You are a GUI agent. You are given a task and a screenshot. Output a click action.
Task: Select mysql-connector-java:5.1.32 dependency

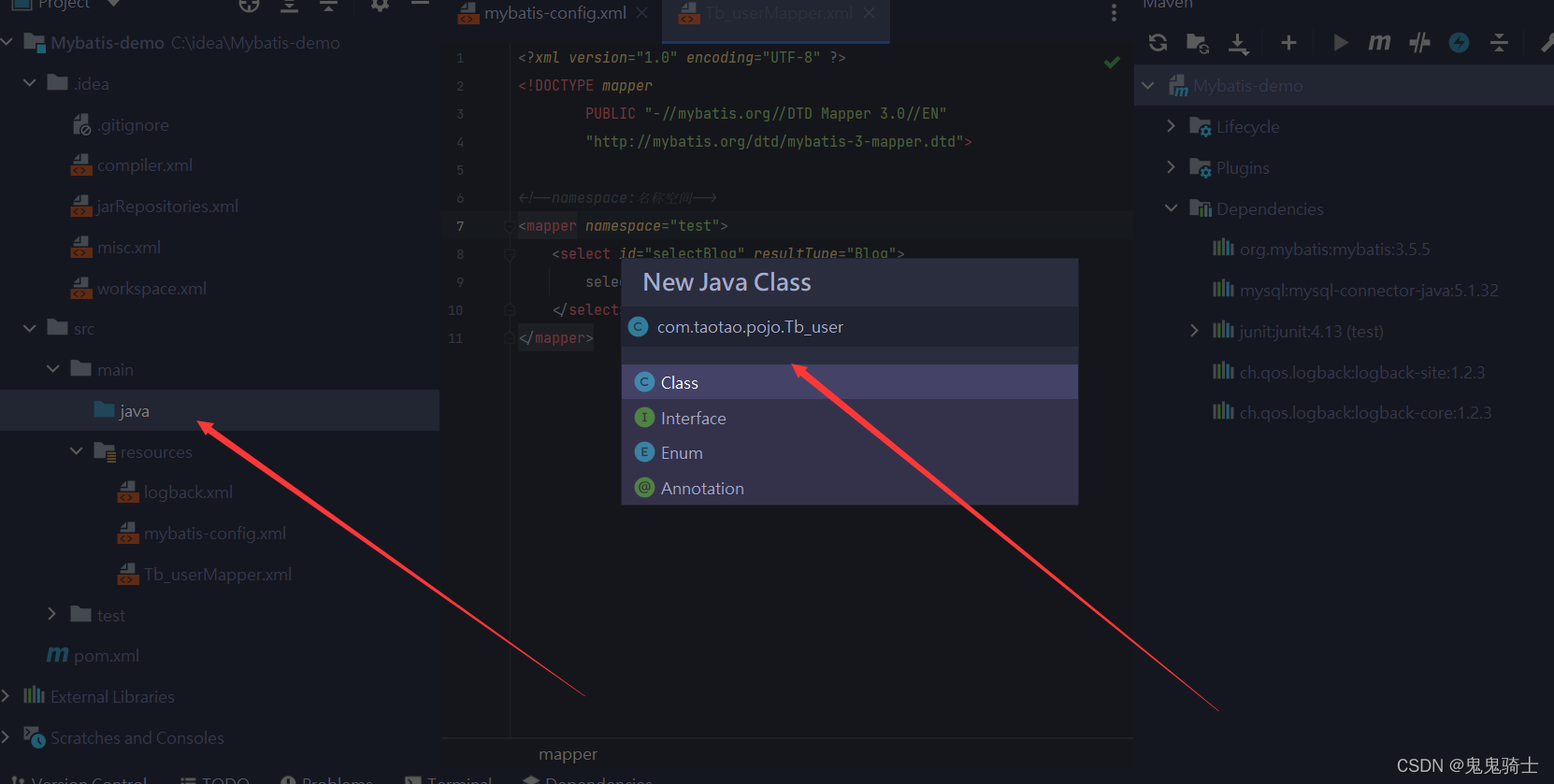[x=1356, y=290]
